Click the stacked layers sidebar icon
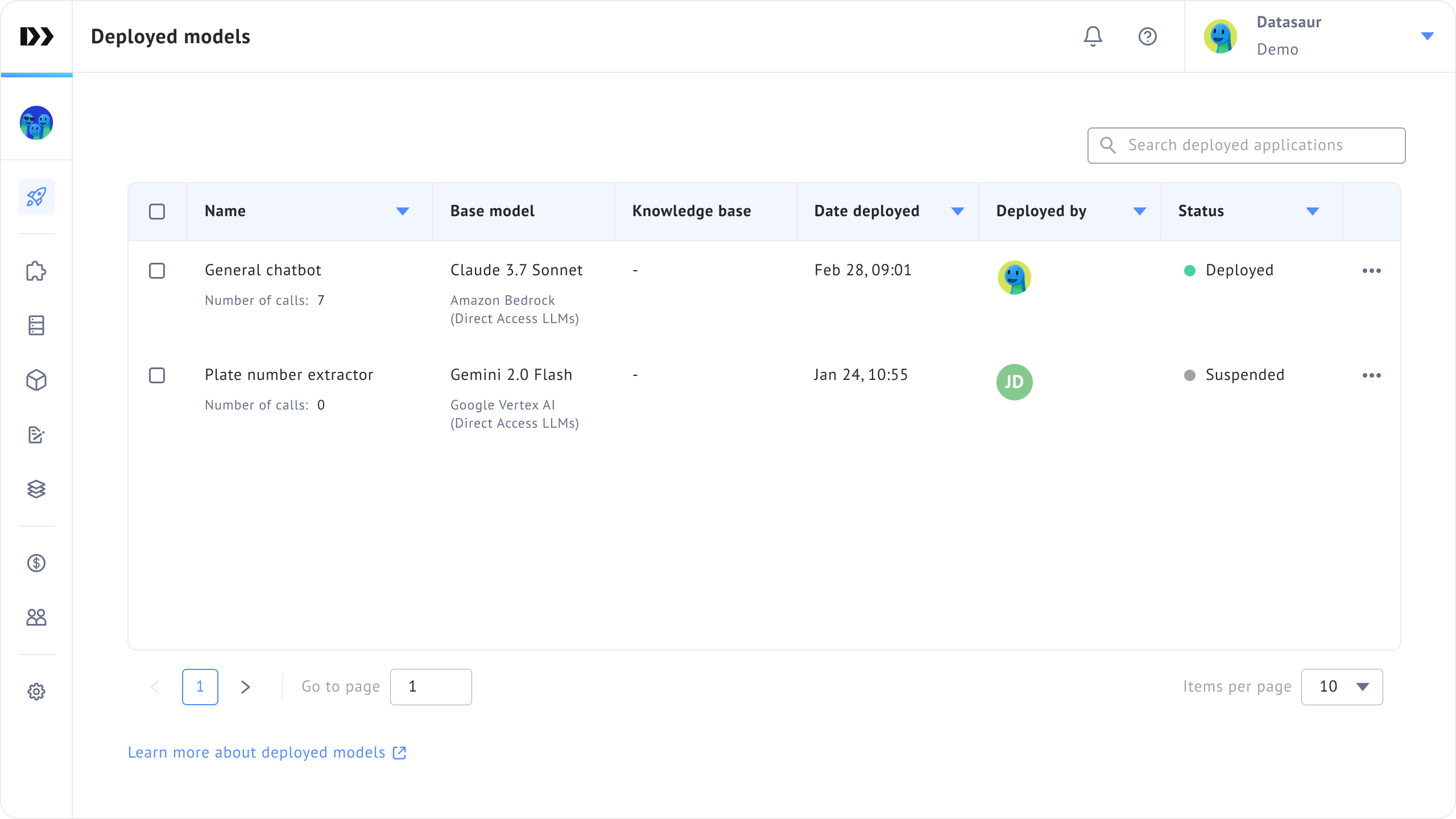The width and height of the screenshot is (1456, 819). 36,489
